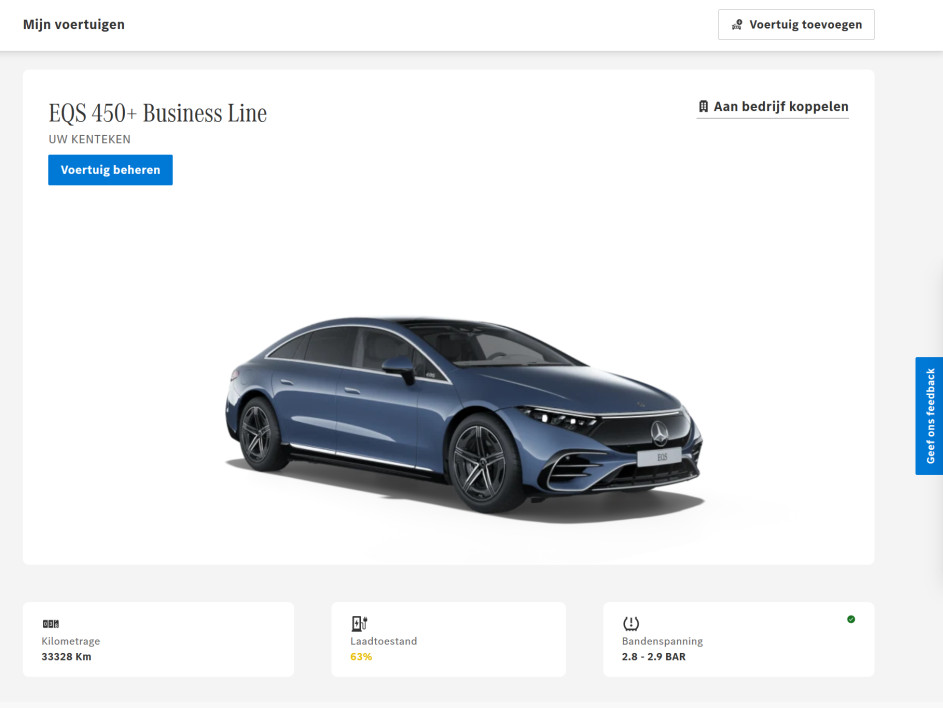Click the 33328 Km value
This screenshot has width=943, height=708.
(x=66, y=656)
